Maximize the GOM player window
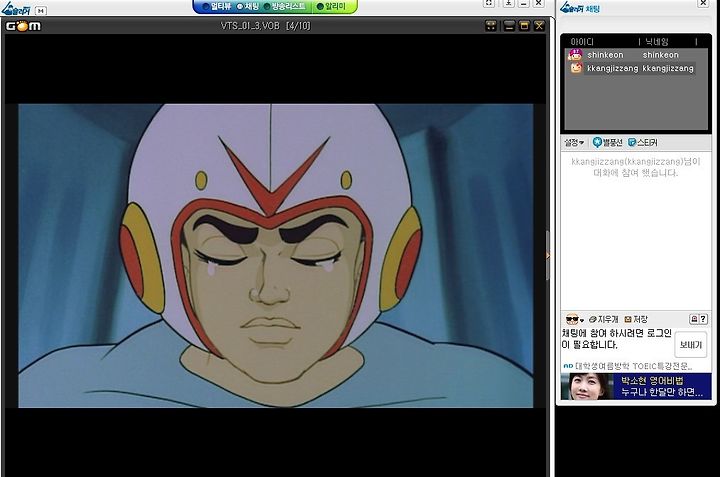This screenshot has width=720, height=477. (x=524, y=26)
